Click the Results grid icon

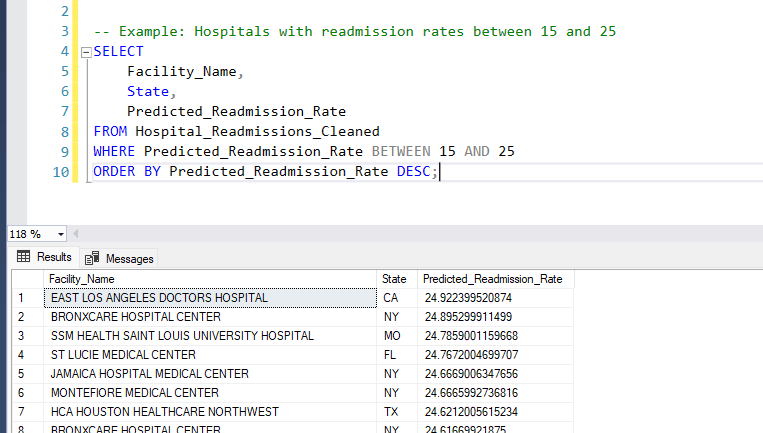[23, 256]
